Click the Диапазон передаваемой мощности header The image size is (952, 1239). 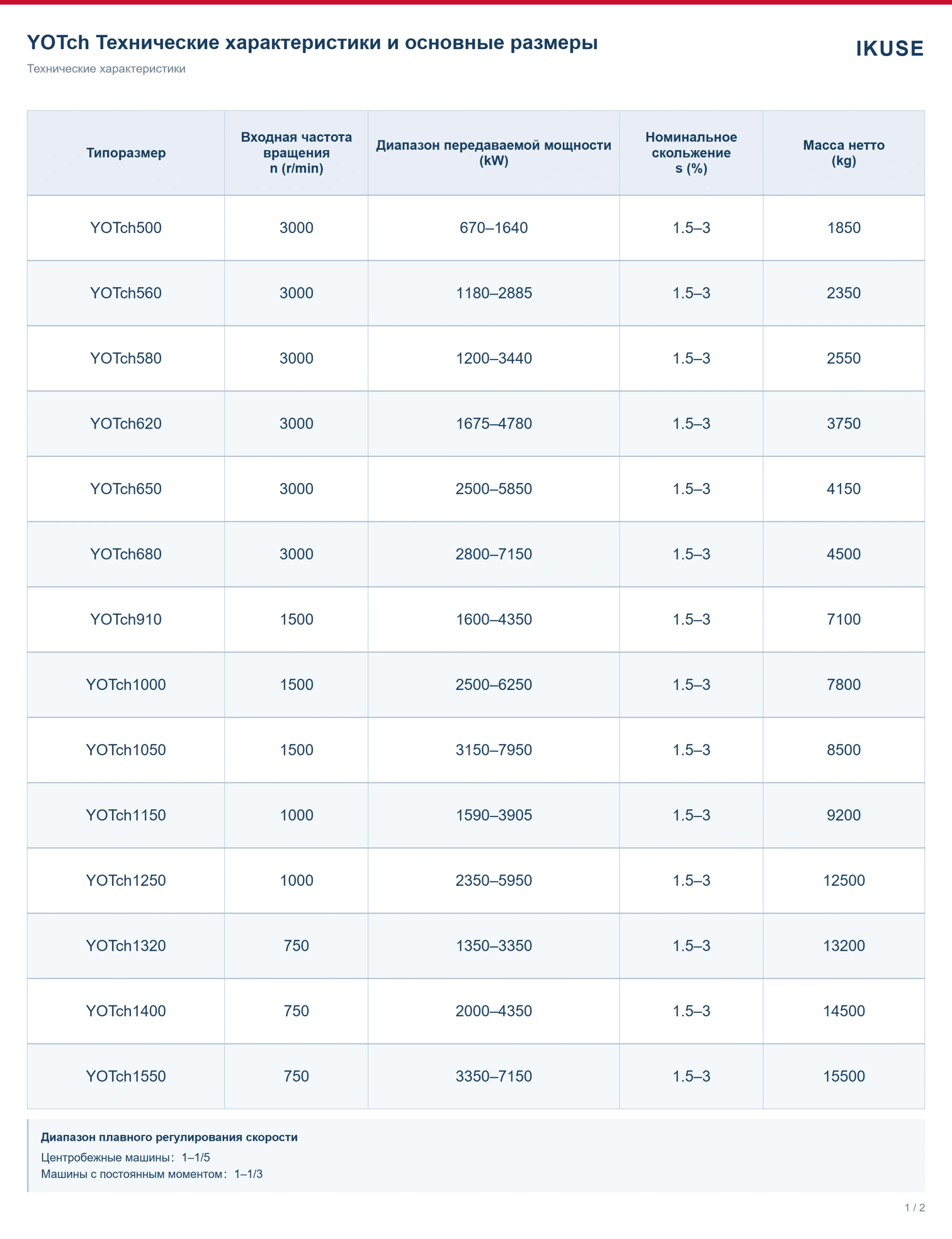(493, 153)
